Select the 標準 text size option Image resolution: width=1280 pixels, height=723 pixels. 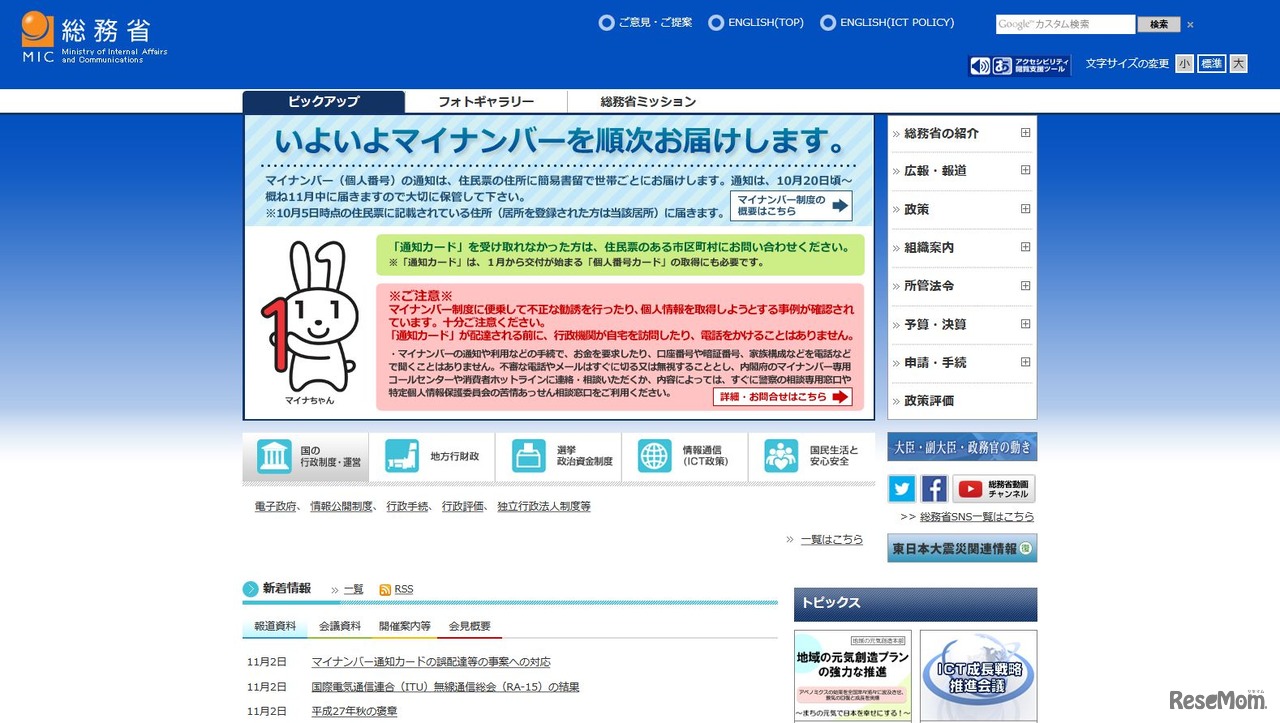point(1211,62)
